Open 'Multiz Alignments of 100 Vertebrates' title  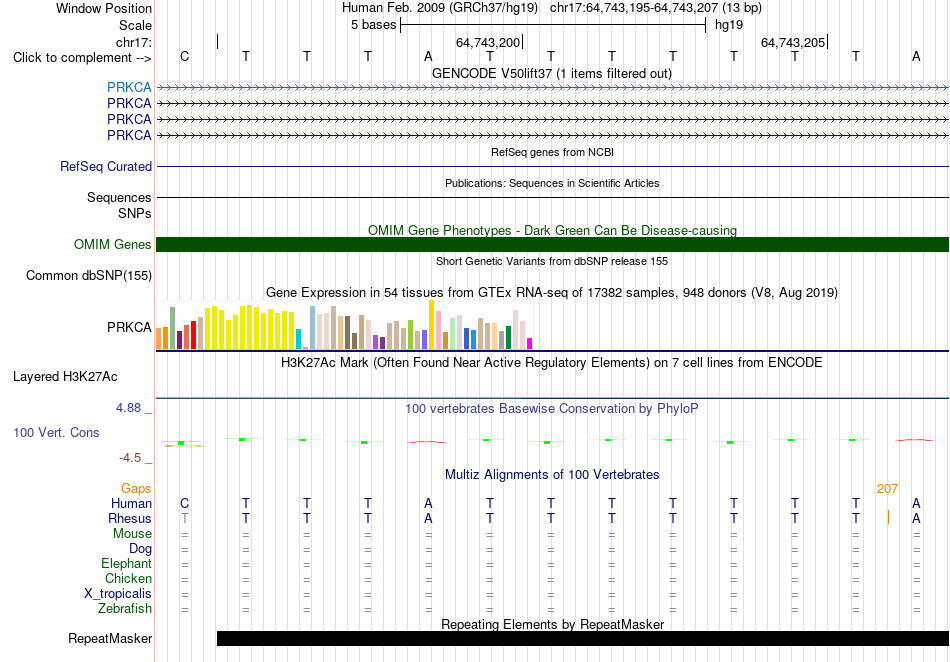552,474
